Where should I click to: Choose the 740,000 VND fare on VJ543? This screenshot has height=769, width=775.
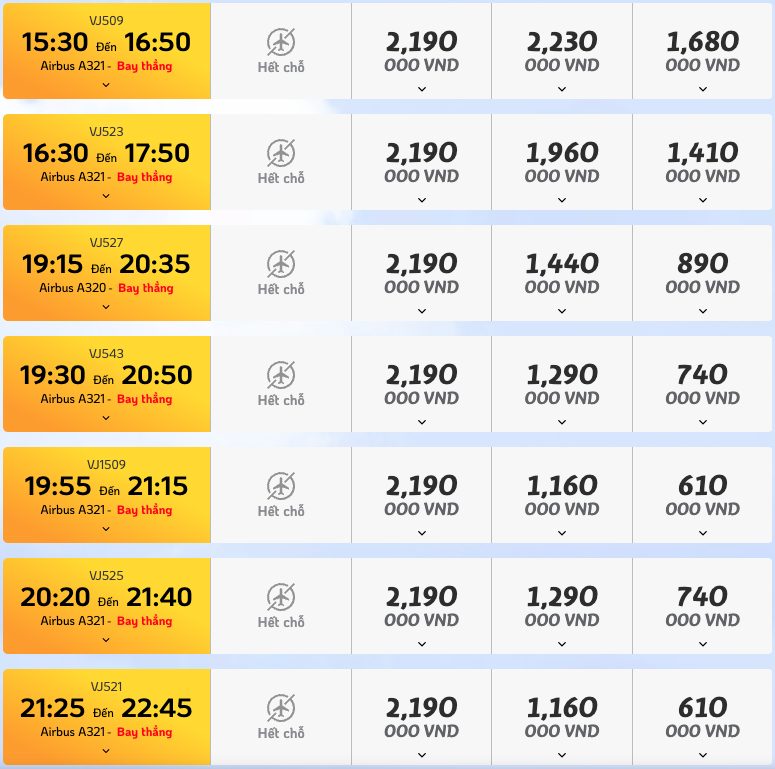point(703,384)
